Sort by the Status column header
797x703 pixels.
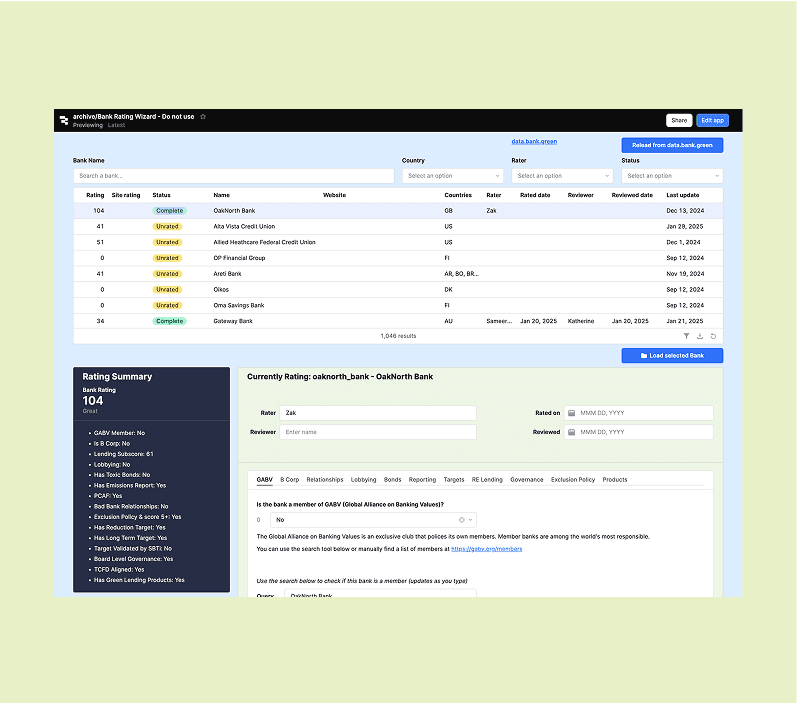click(x=161, y=195)
